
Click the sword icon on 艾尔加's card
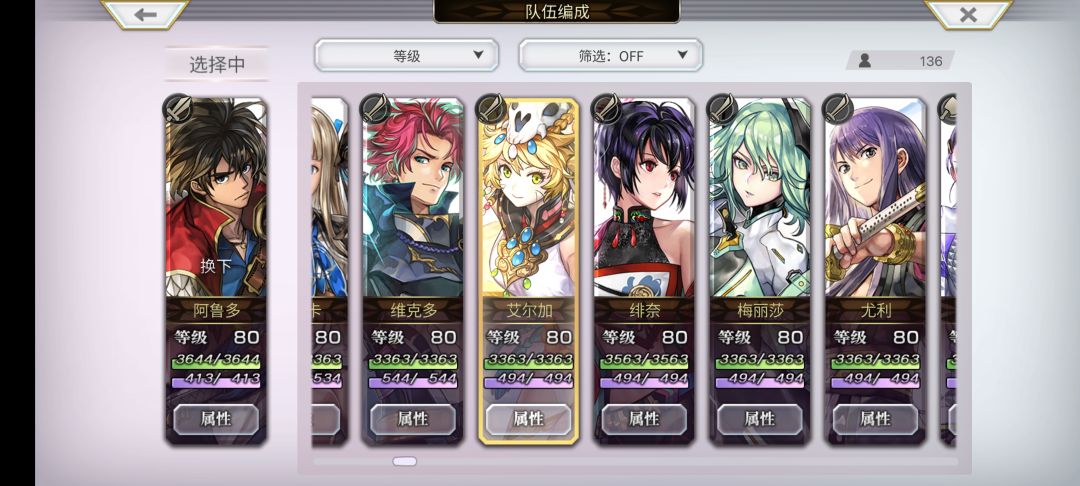tap(491, 109)
